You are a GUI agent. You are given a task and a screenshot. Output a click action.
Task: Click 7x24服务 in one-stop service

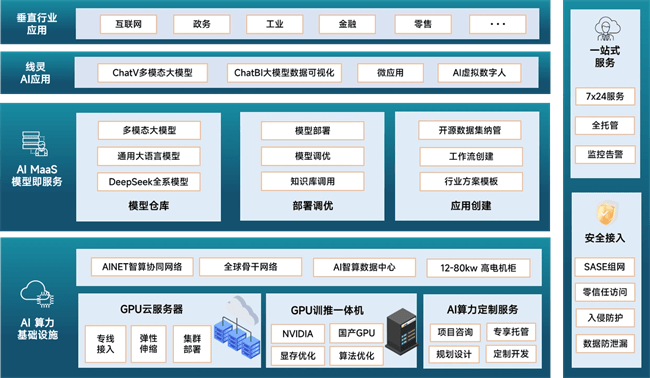click(605, 97)
